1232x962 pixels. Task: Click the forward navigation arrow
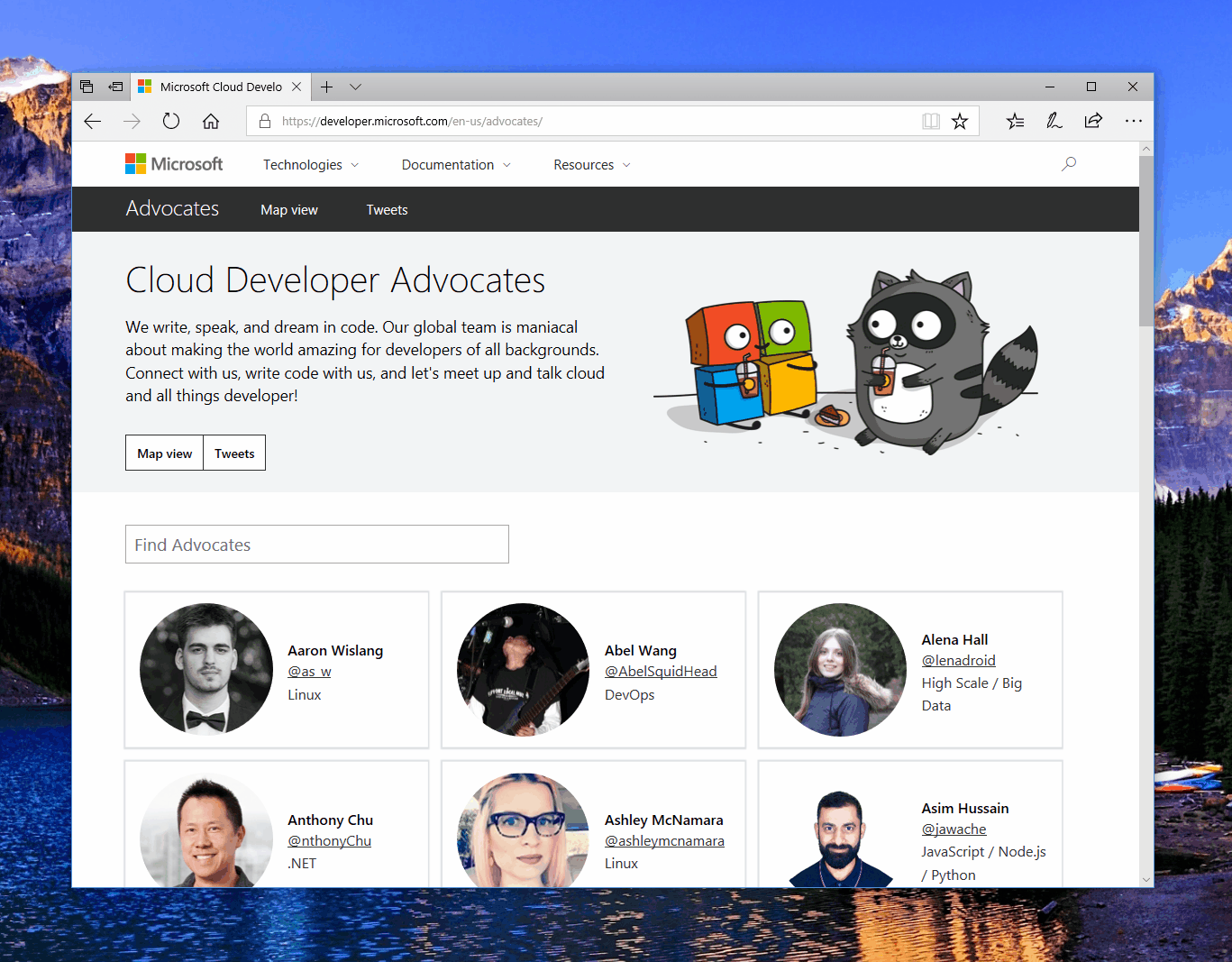[x=132, y=122]
